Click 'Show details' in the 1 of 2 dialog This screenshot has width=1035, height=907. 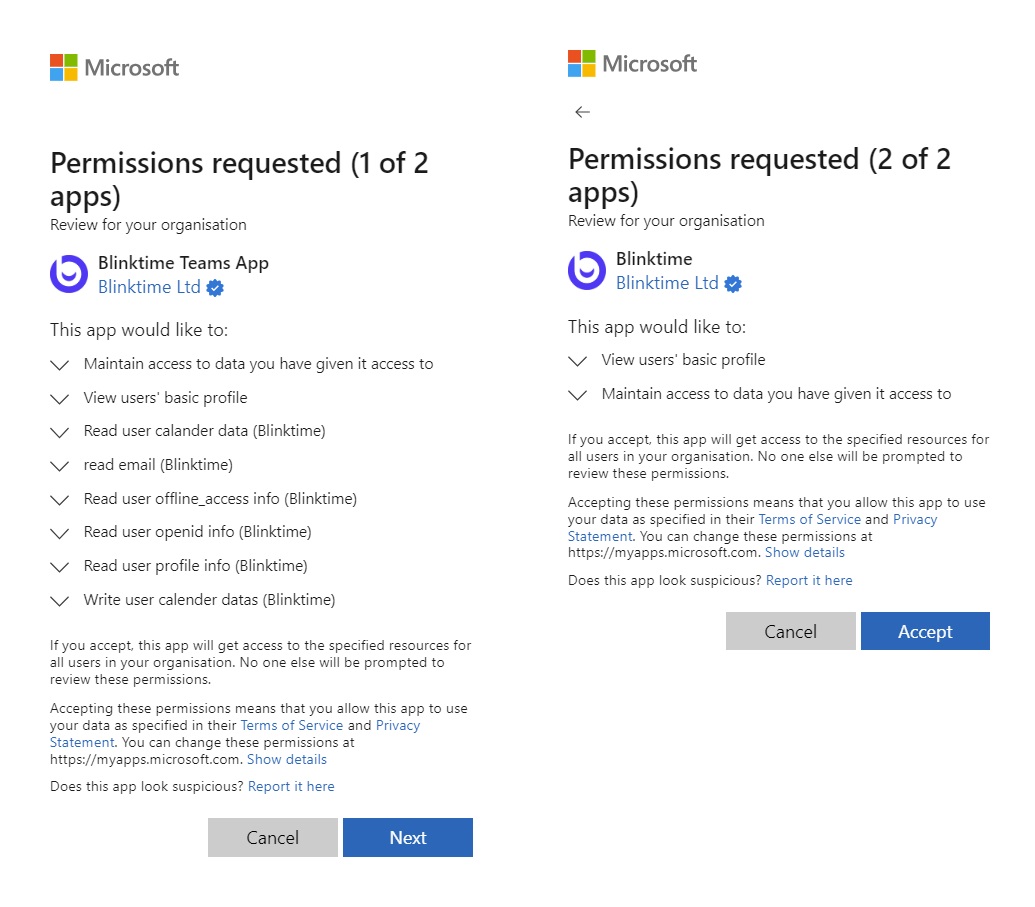(286, 759)
